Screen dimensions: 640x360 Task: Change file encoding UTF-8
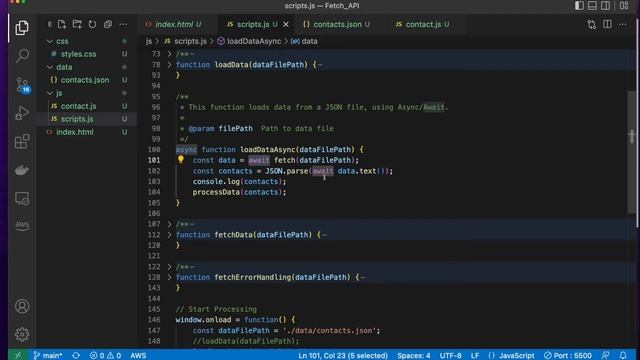(x=451, y=355)
